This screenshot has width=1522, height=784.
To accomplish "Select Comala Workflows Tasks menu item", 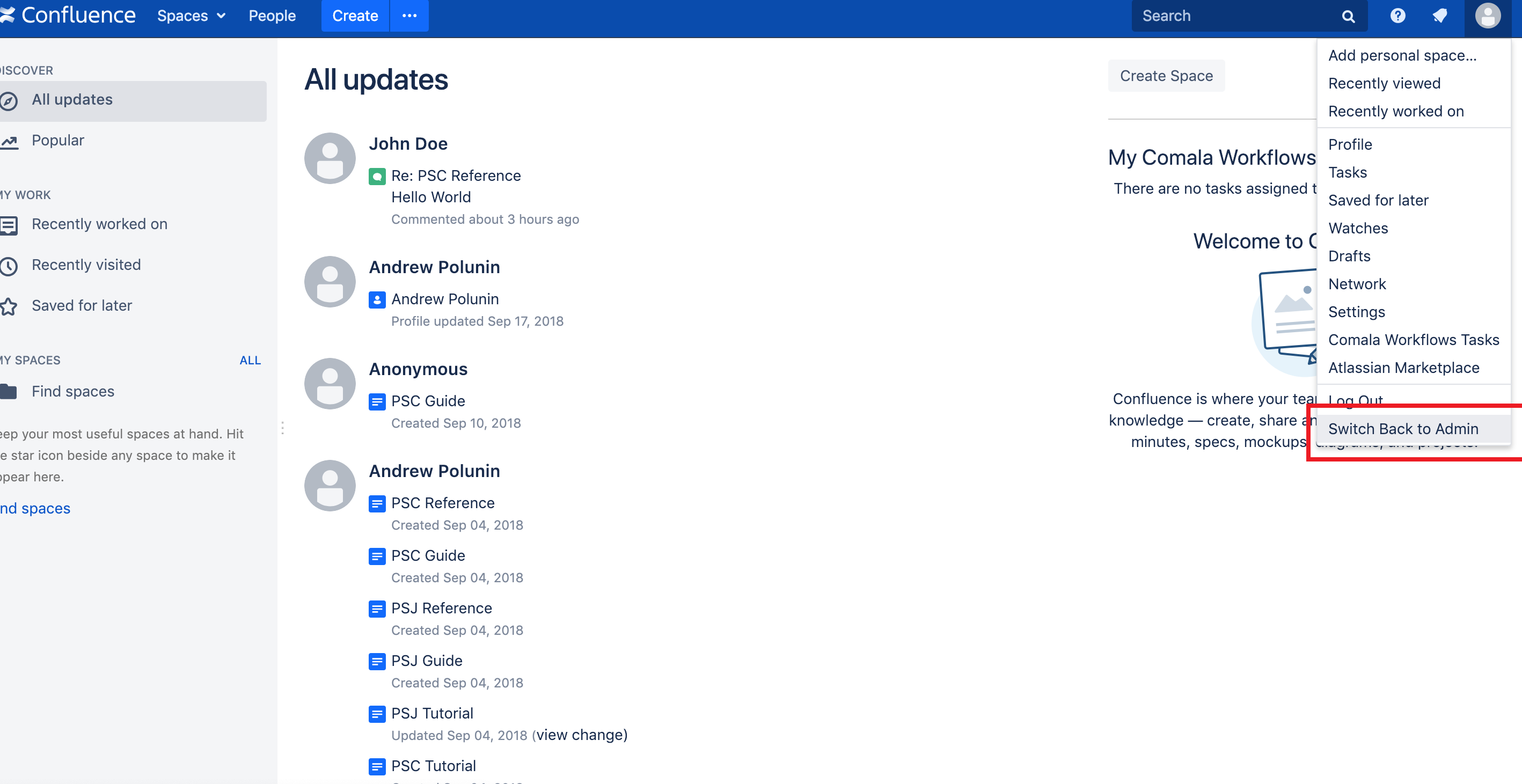I will click(1414, 340).
